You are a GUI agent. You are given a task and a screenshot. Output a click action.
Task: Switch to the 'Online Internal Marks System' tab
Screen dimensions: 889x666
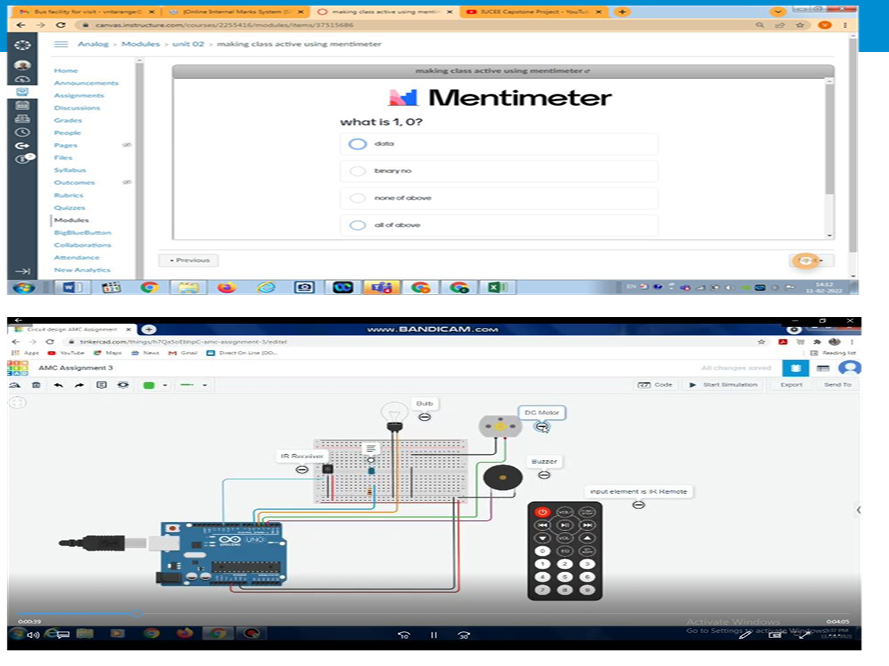coord(236,11)
